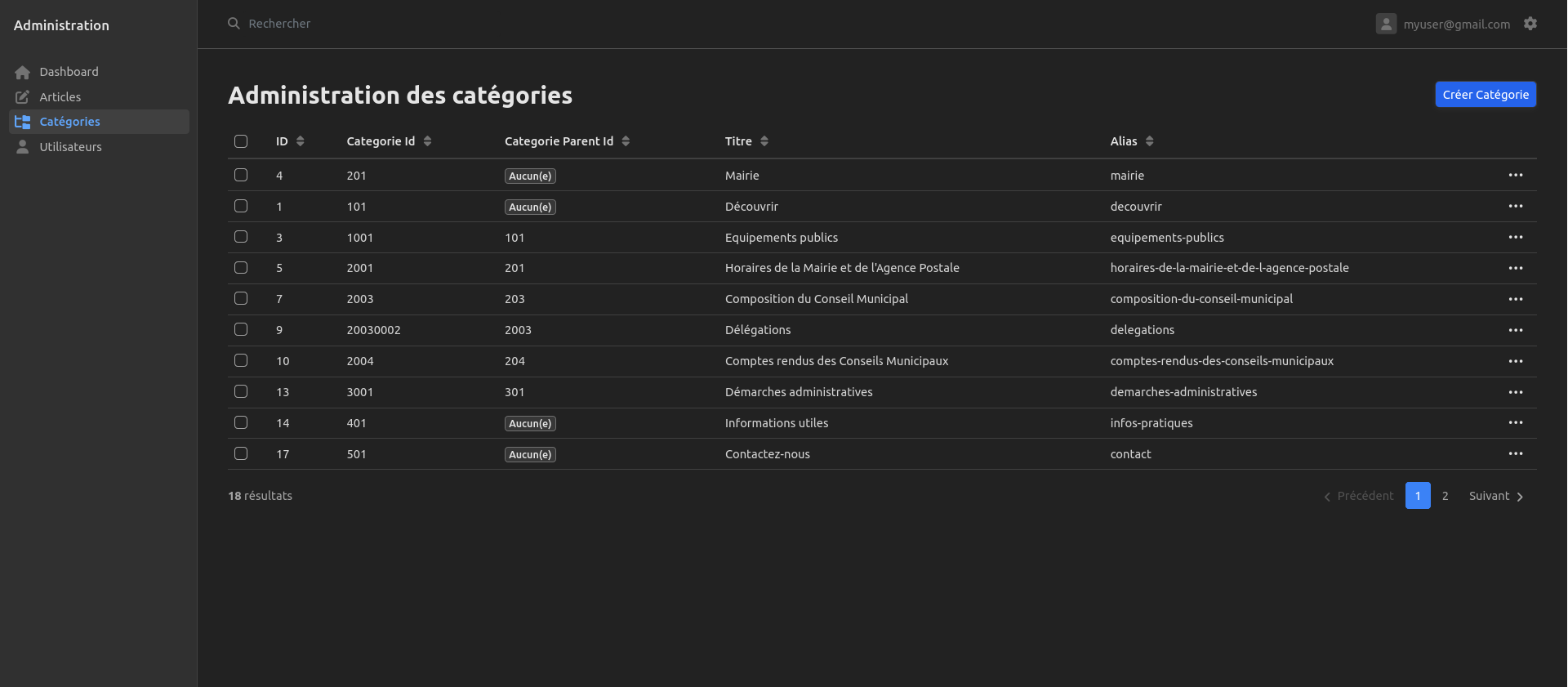Open actions menu for Comptes rendus row

click(1516, 362)
